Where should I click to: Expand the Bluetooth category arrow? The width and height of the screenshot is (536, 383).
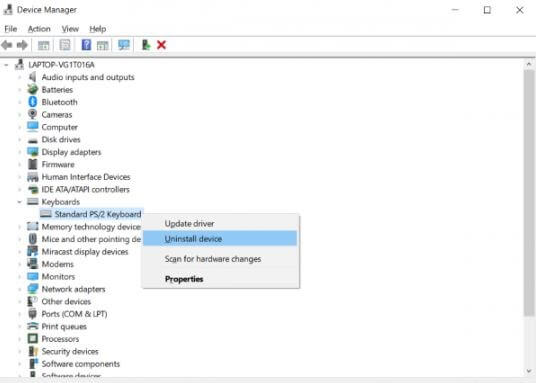pyautogui.click(x=19, y=102)
